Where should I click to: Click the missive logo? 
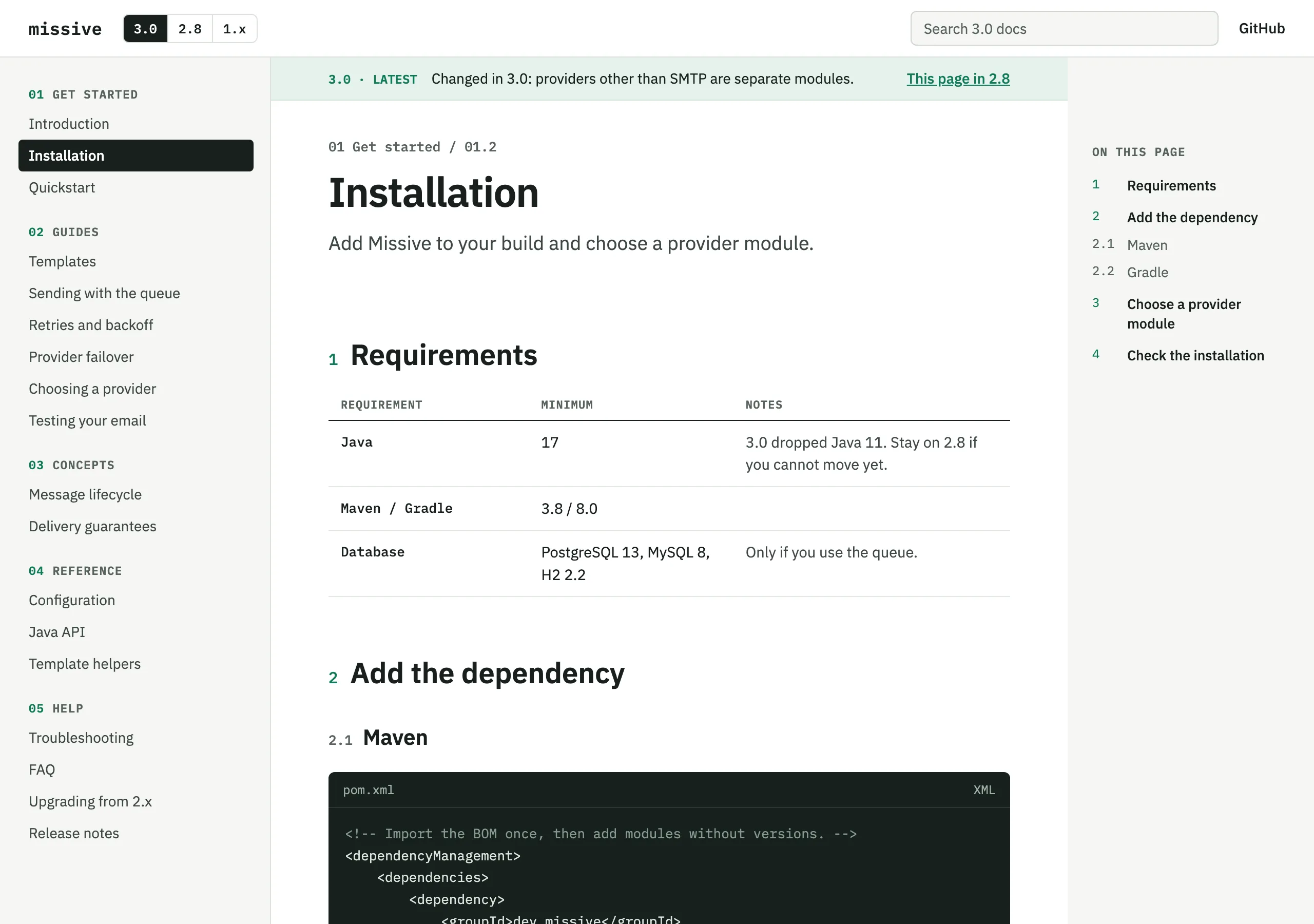click(65, 29)
